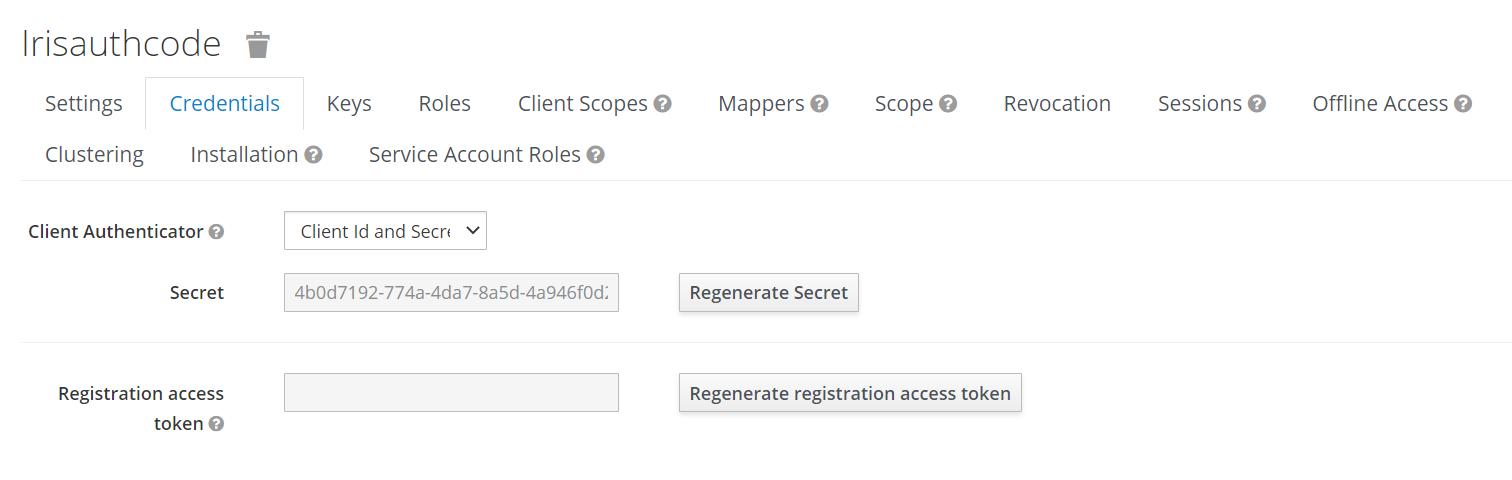1512x480 pixels.
Task: Show help tooltip for Client Authenticator
Action: click(216, 232)
